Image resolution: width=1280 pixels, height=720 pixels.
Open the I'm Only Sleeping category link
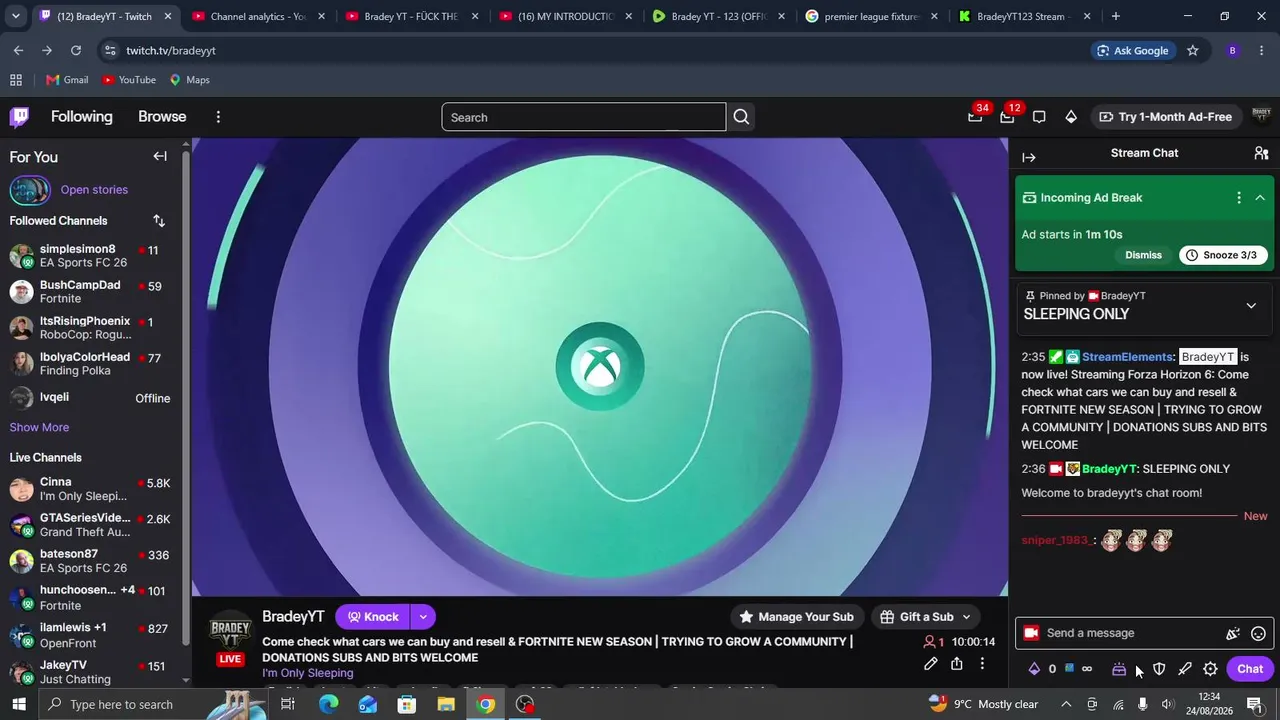[308, 674]
